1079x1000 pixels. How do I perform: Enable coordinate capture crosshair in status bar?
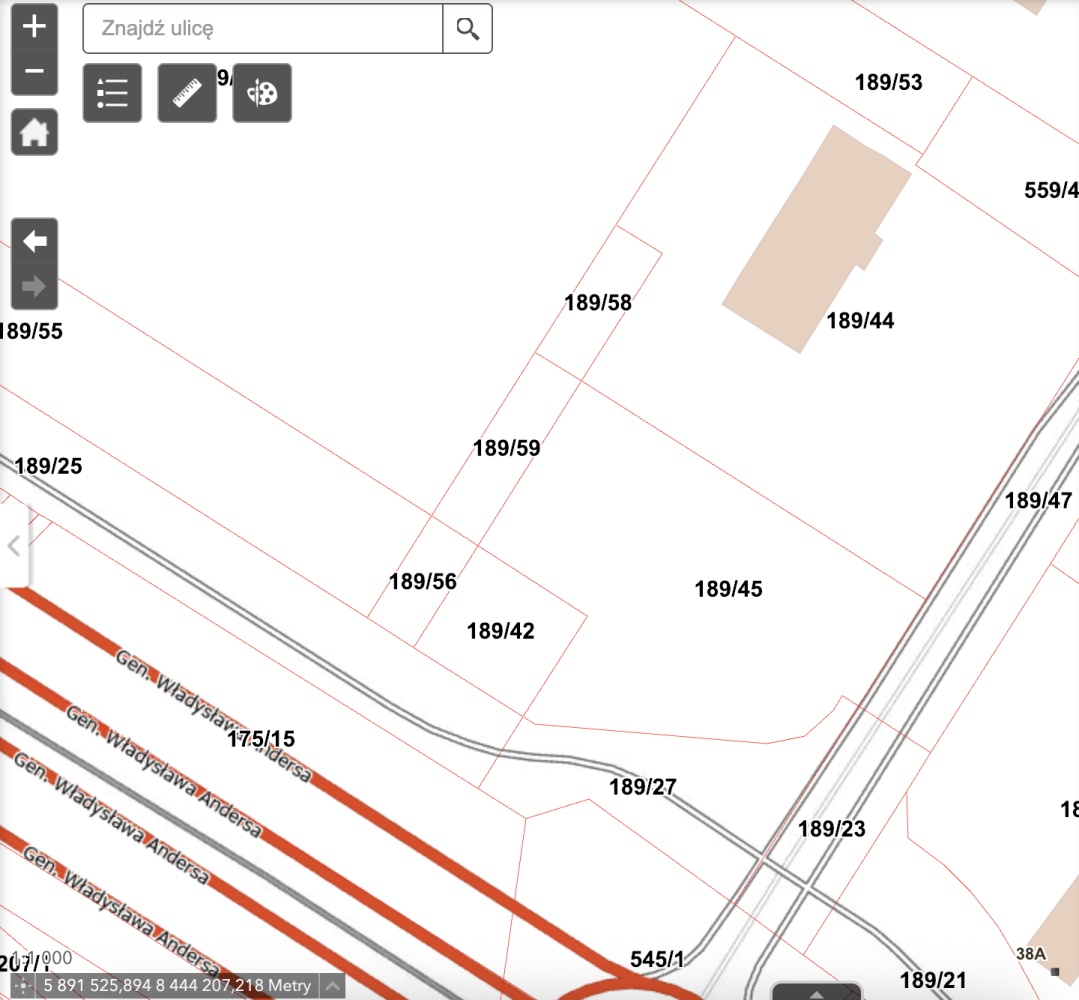[22, 986]
